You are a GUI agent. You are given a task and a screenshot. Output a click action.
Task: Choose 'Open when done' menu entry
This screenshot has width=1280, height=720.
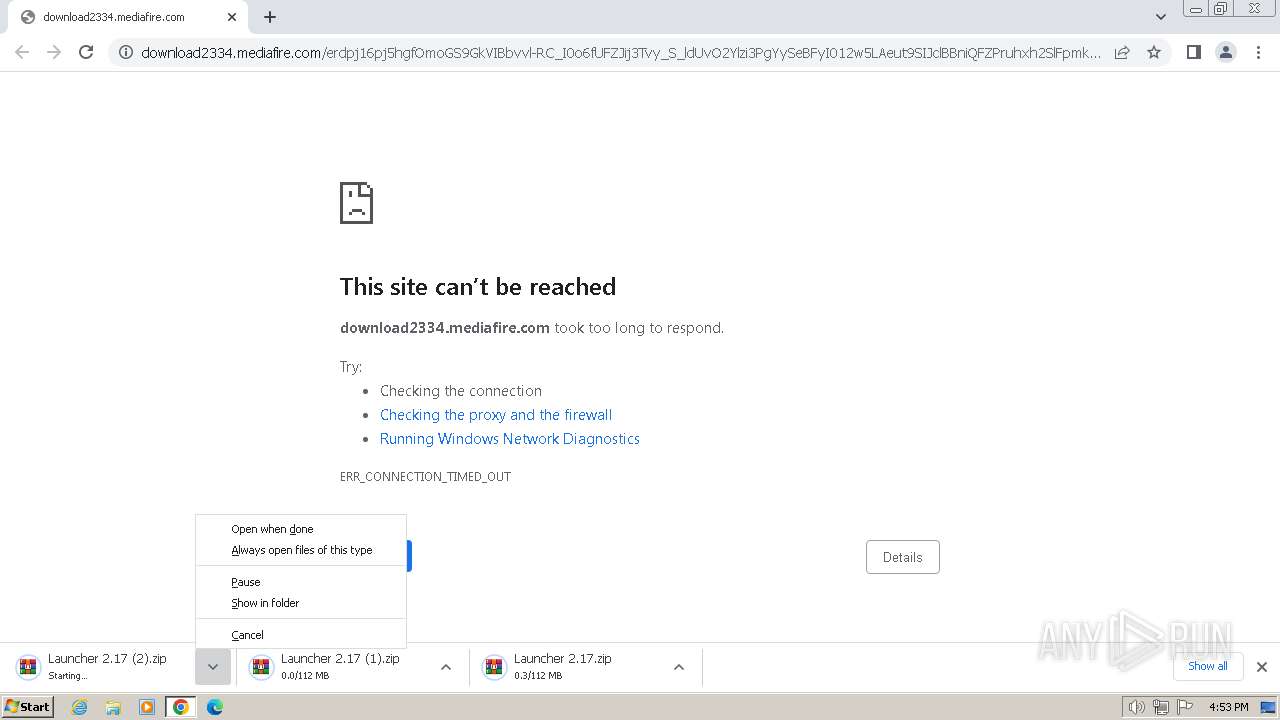pos(301,529)
